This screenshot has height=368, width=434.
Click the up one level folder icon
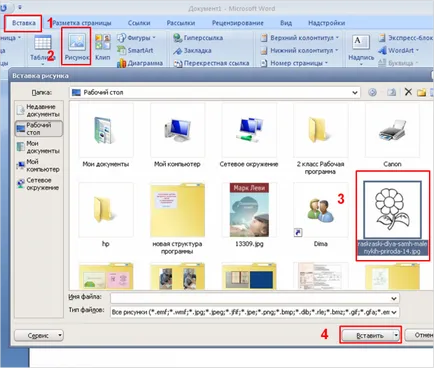(391, 92)
